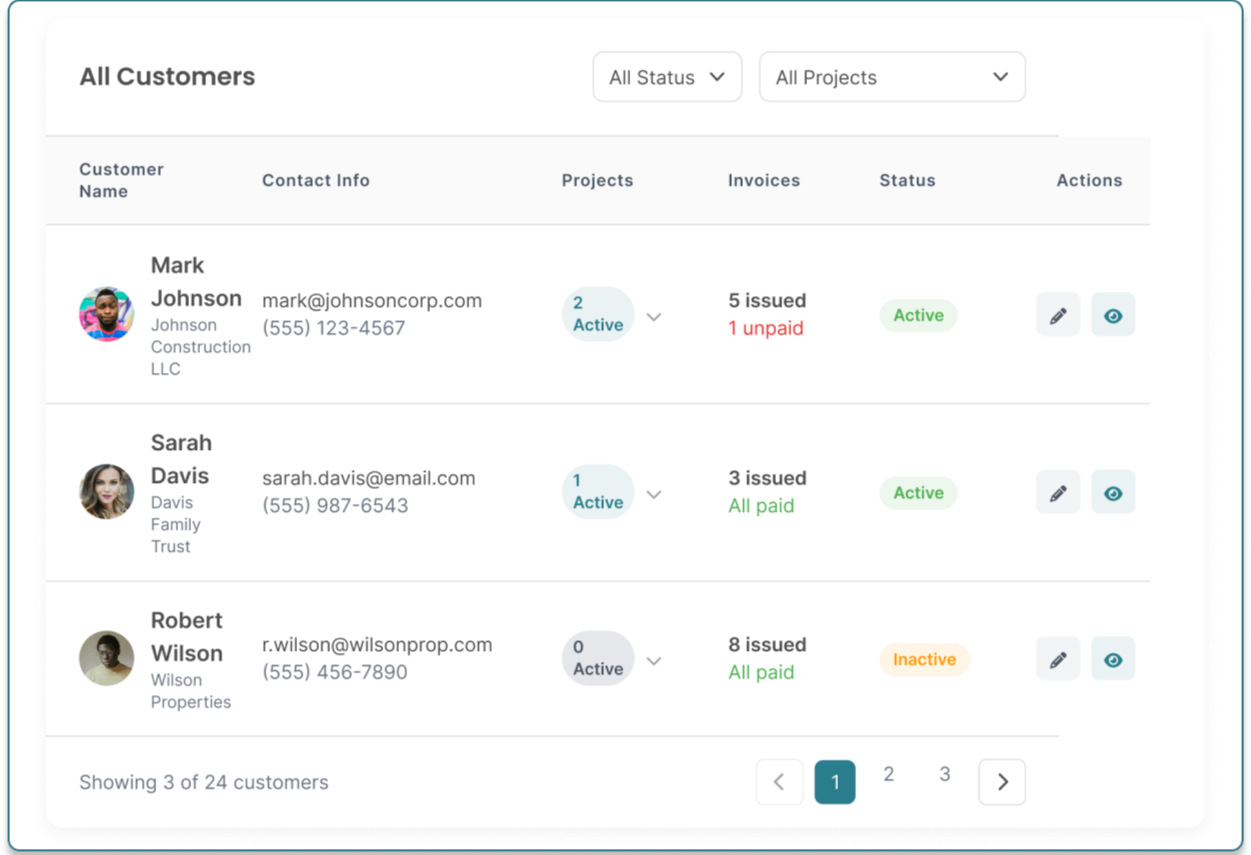1251x855 pixels.
Task: Select page 2 of customers
Action: click(889, 773)
